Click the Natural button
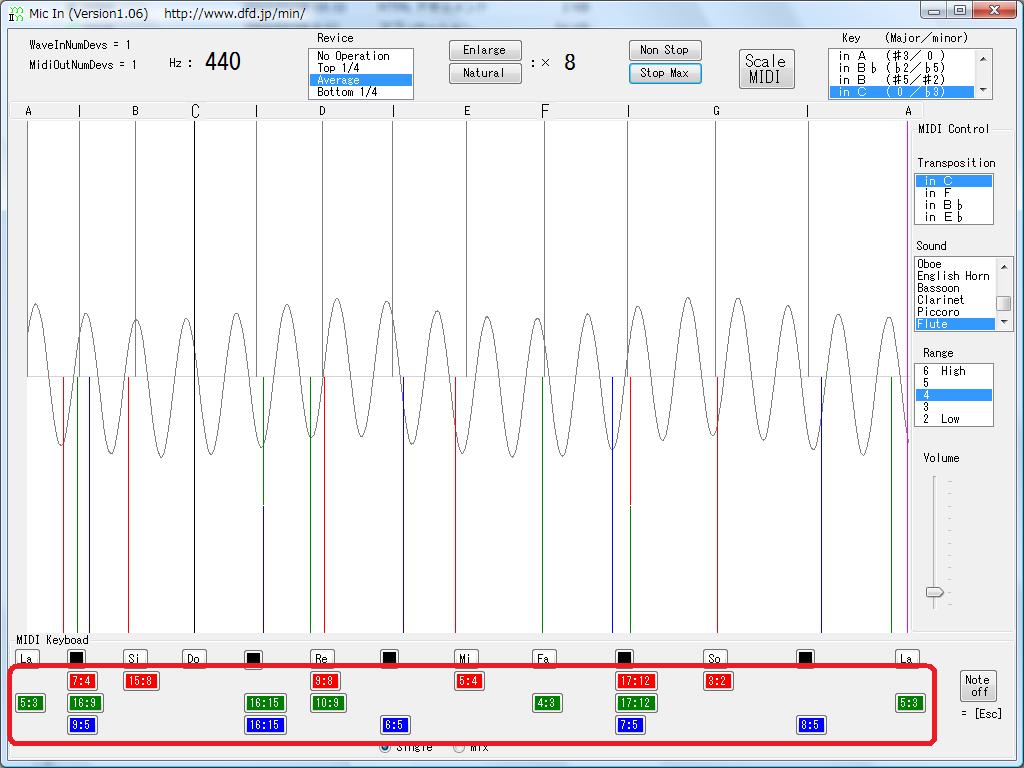The image size is (1024, 768). click(x=485, y=73)
